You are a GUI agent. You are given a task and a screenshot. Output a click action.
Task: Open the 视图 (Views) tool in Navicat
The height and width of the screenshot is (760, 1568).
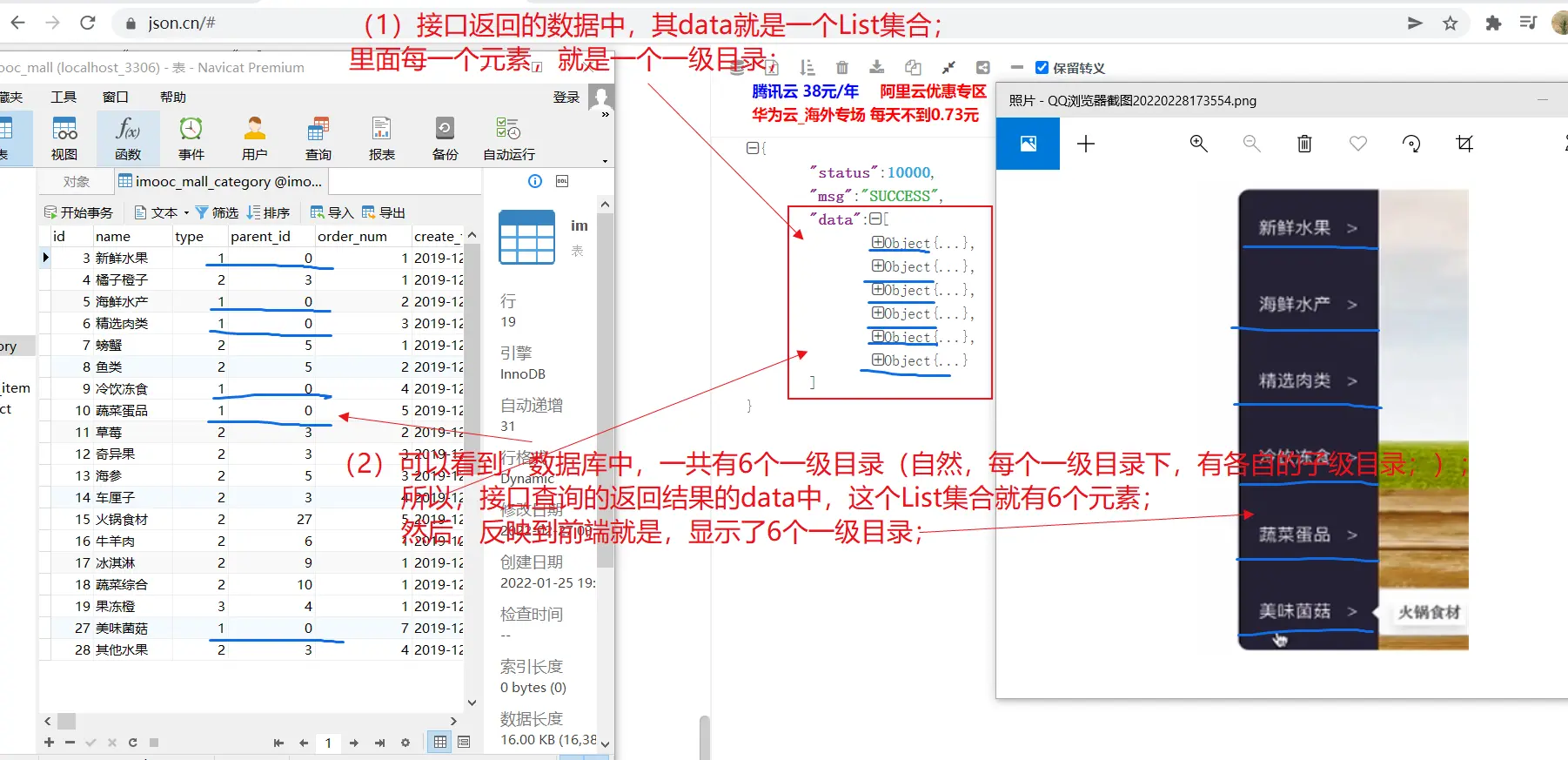click(x=64, y=138)
